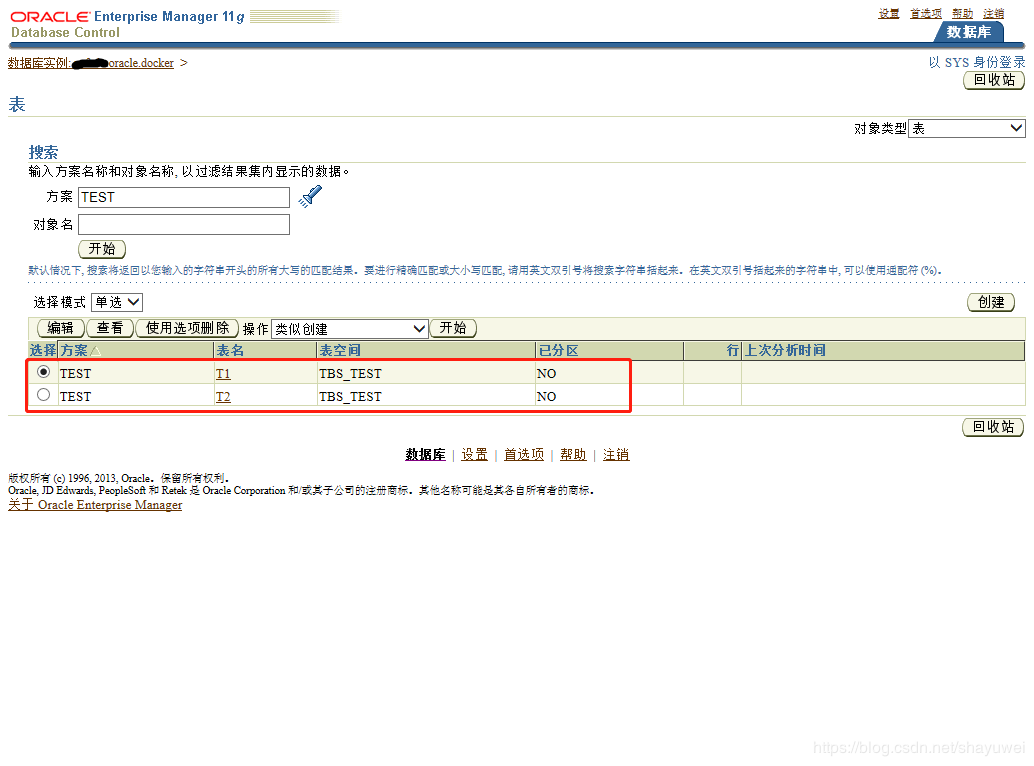Open 设置 link in top header
This screenshot has width=1034, height=766.
click(x=888, y=13)
